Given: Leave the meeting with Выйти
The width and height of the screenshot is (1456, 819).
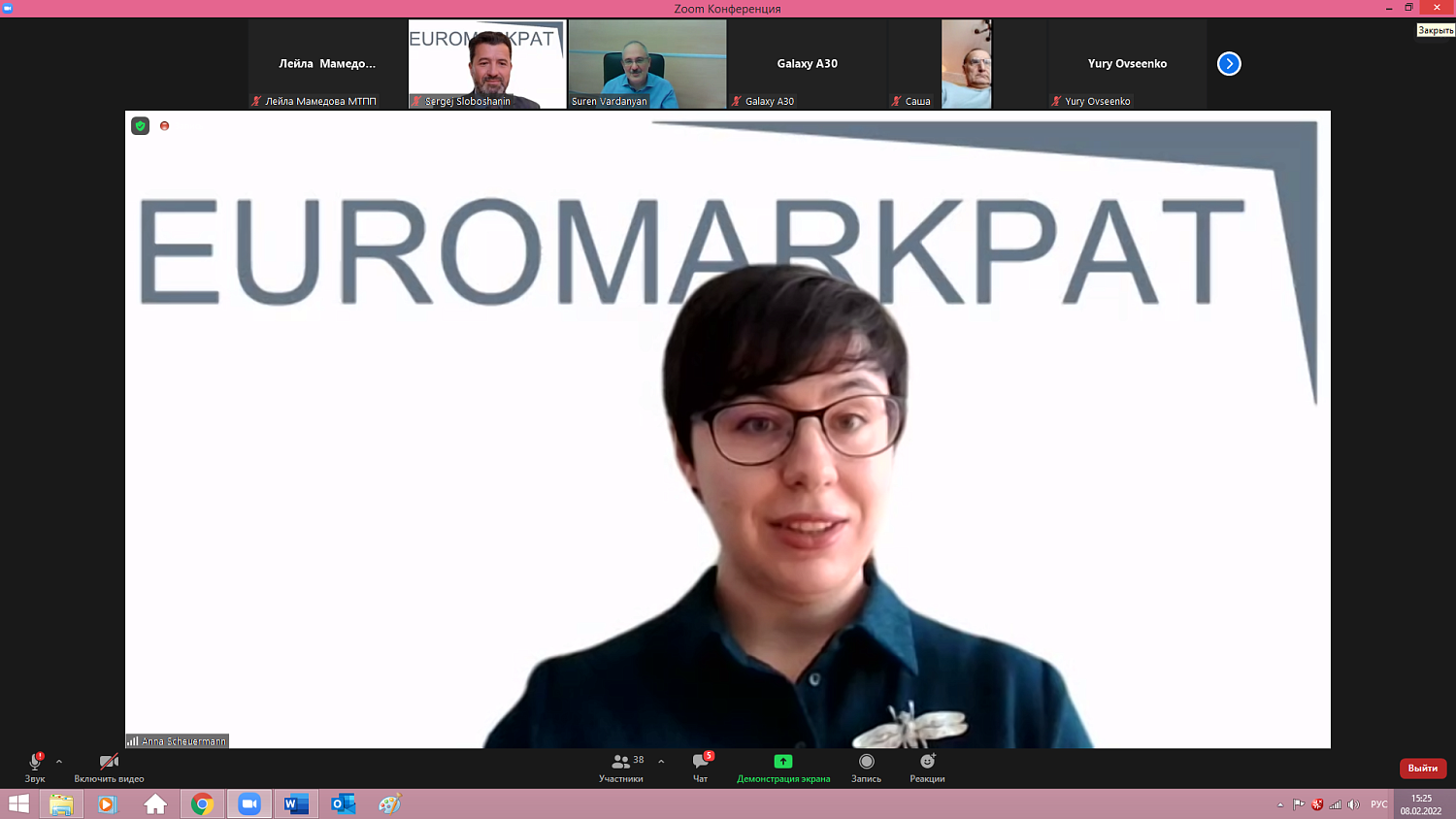Looking at the screenshot, I should tap(1423, 769).
